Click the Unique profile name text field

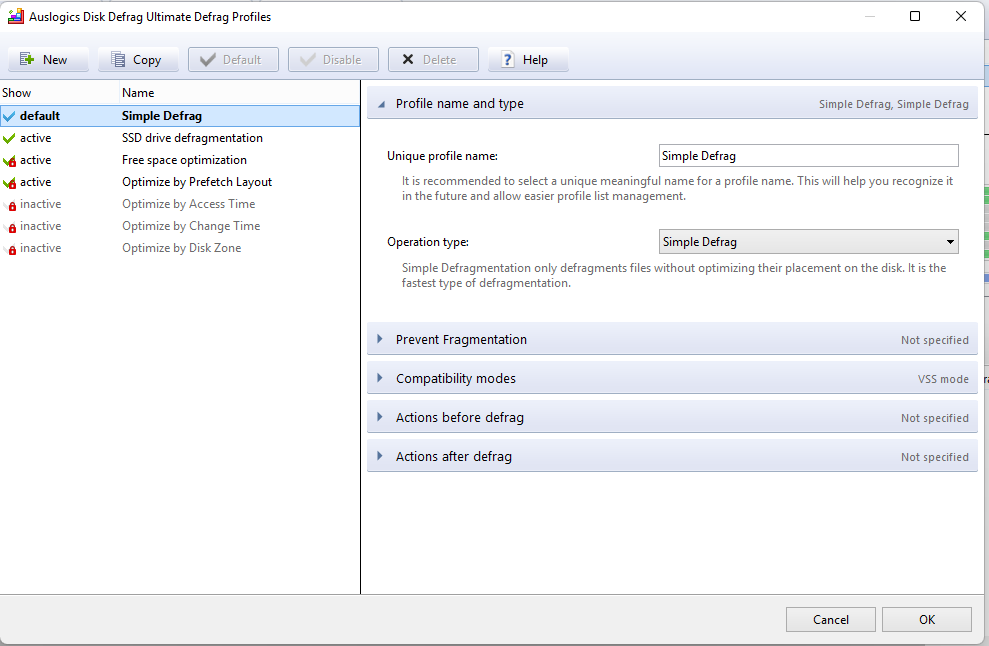tap(808, 156)
